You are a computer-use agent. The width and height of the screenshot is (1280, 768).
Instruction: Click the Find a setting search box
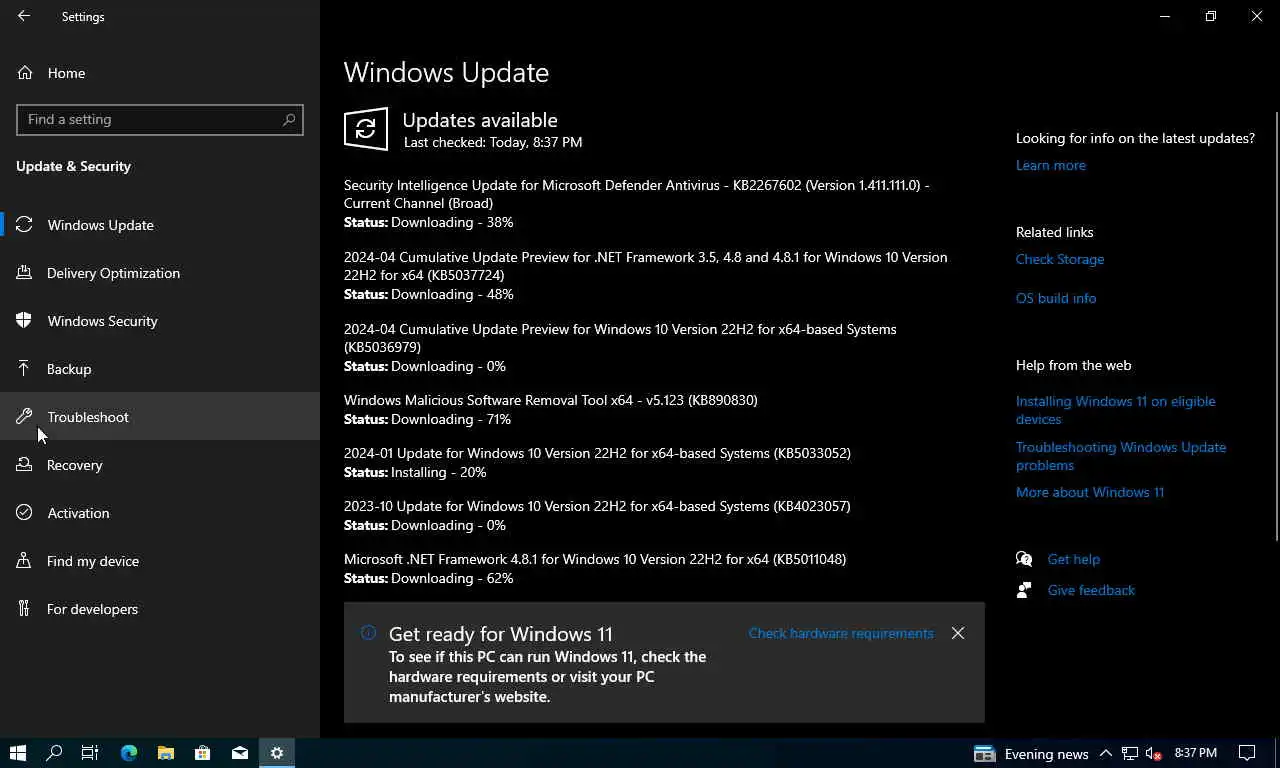pyautogui.click(x=160, y=119)
